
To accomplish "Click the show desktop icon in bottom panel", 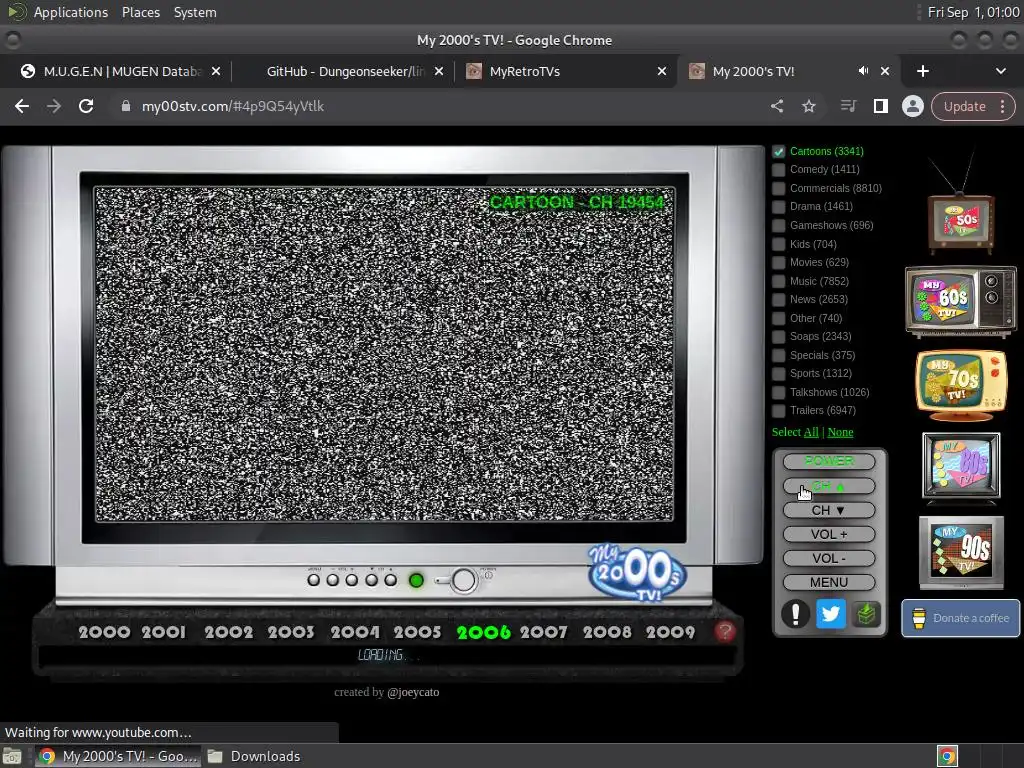I will (x=12, y=756).
